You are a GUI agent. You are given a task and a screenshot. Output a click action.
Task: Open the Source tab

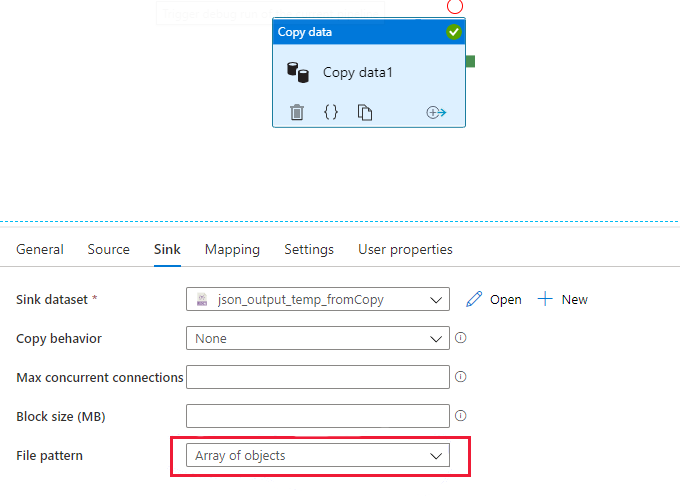pos(109,249)
